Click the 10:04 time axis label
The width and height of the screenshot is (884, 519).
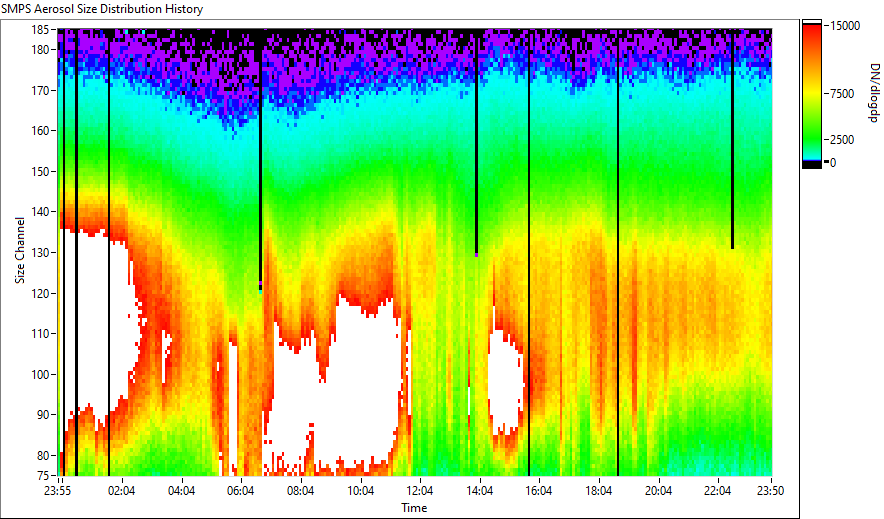tap(360, 491)
